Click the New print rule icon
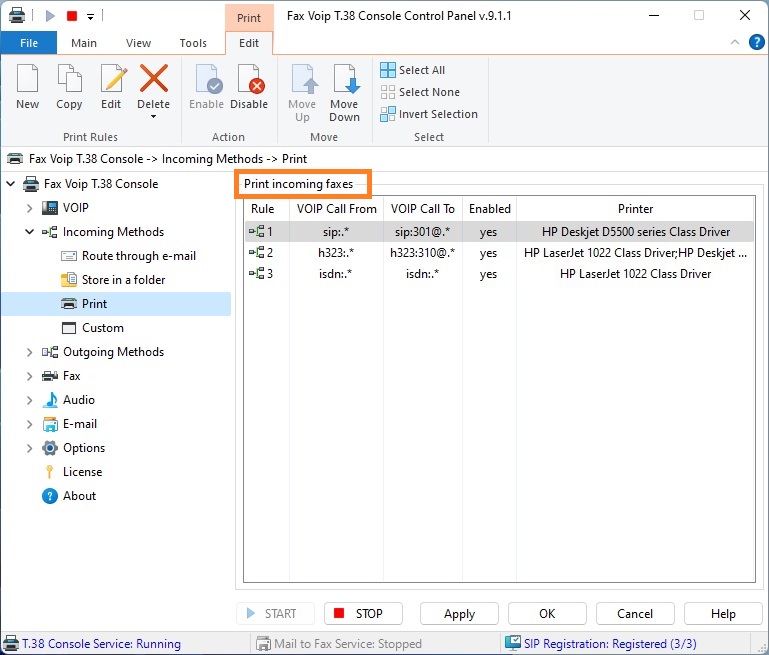 27,78
